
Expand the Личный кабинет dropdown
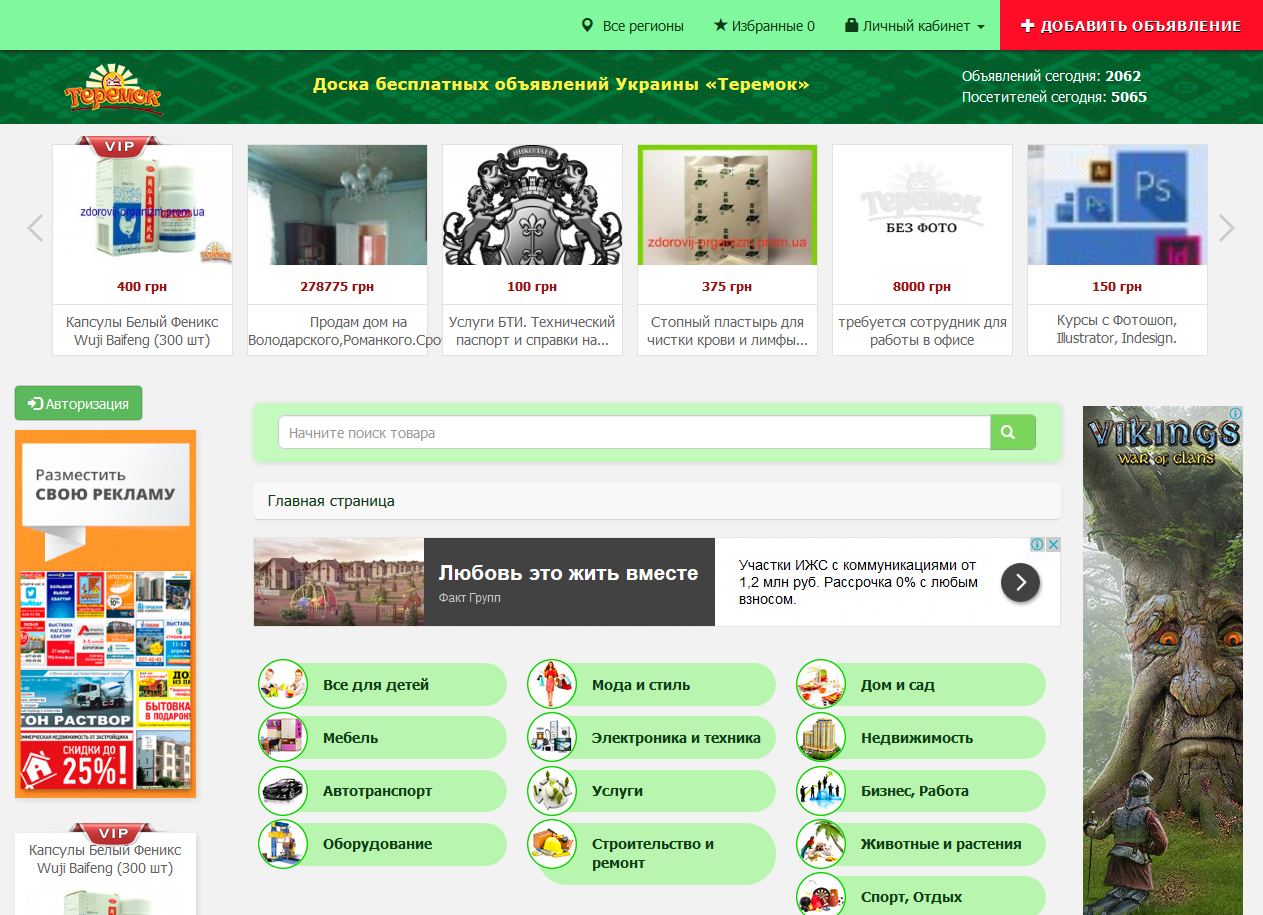point(915,26)
